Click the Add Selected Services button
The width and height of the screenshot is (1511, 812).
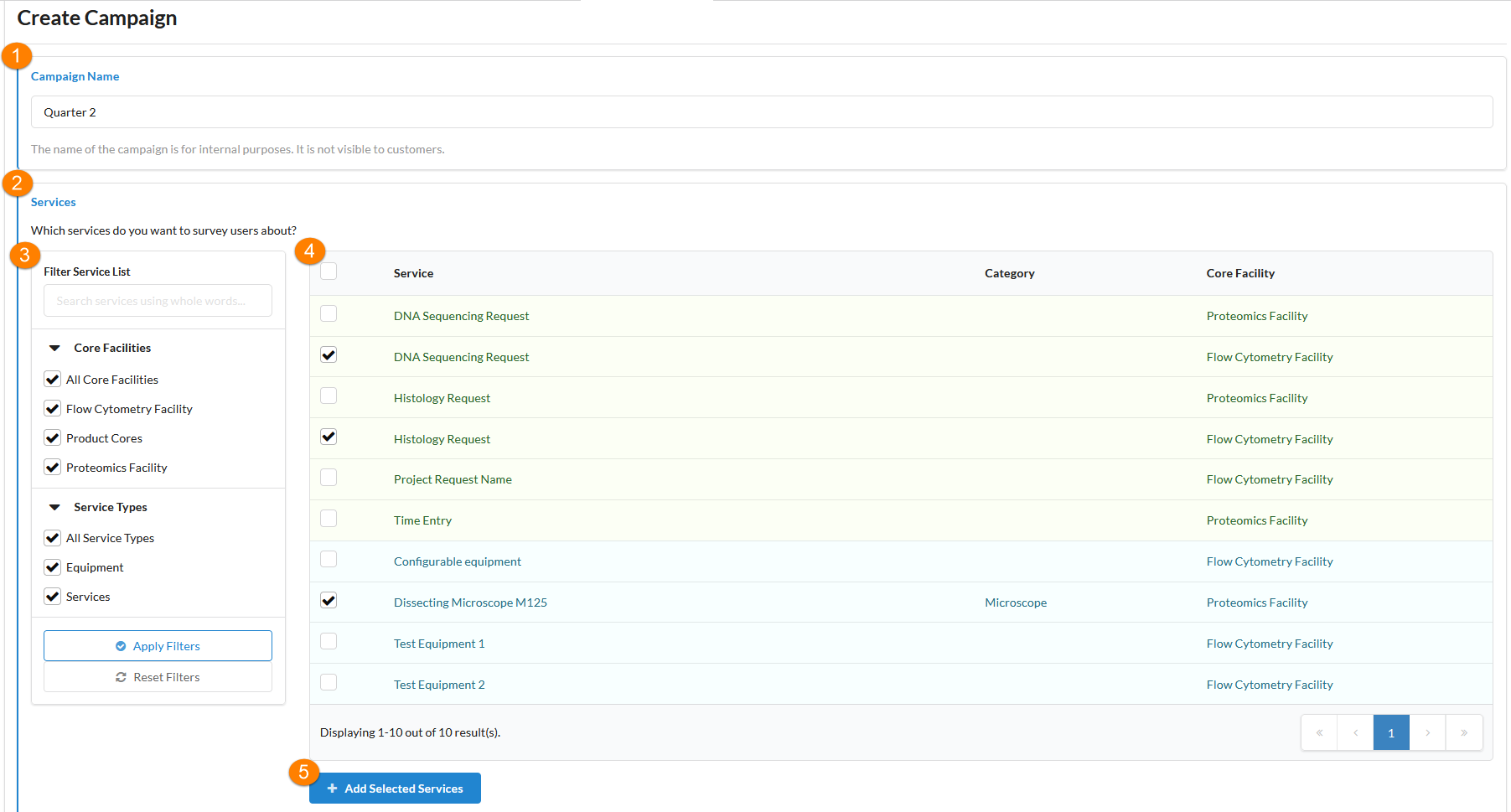[395, 789]
